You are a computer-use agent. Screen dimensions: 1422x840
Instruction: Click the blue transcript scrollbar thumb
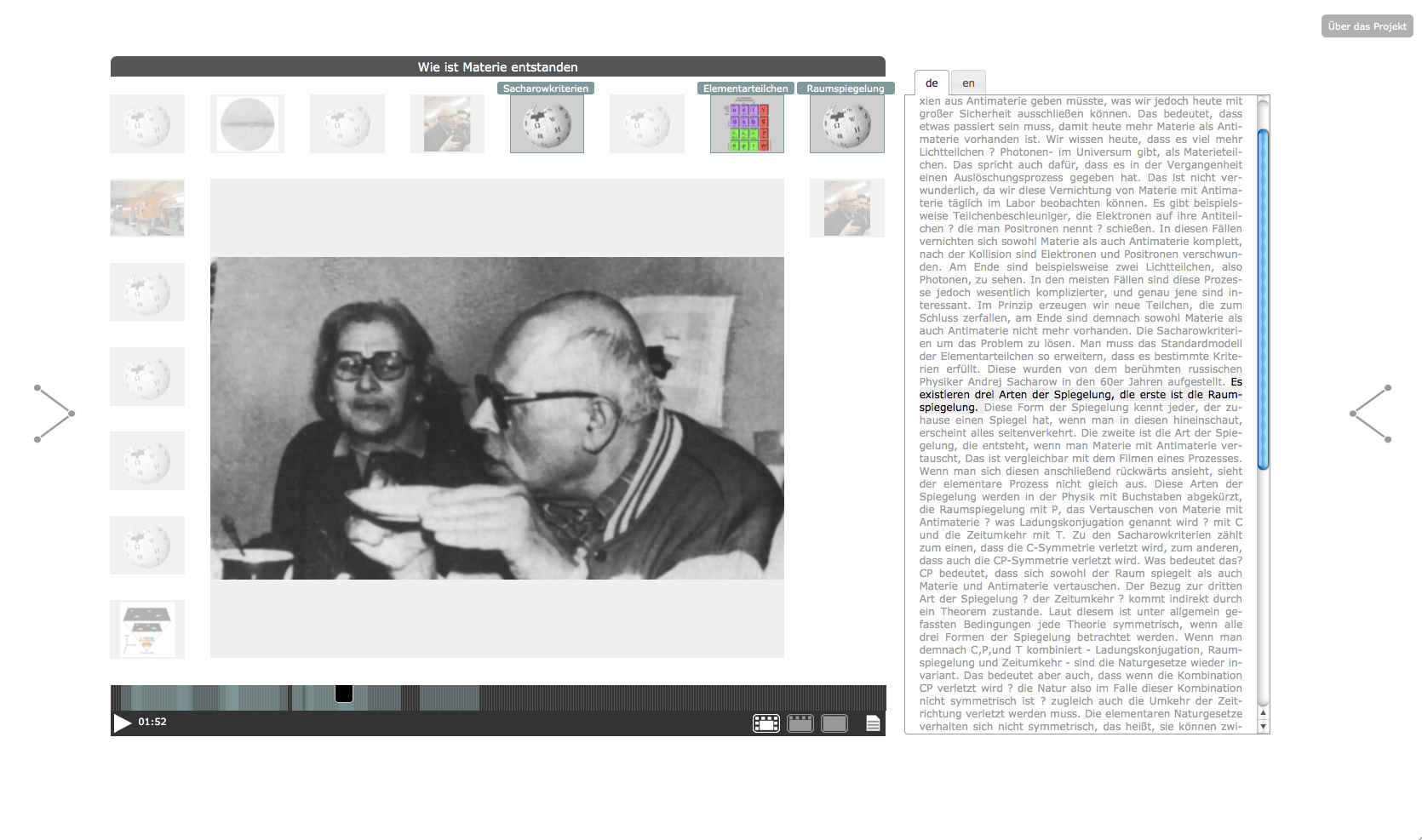[1264, 298]
